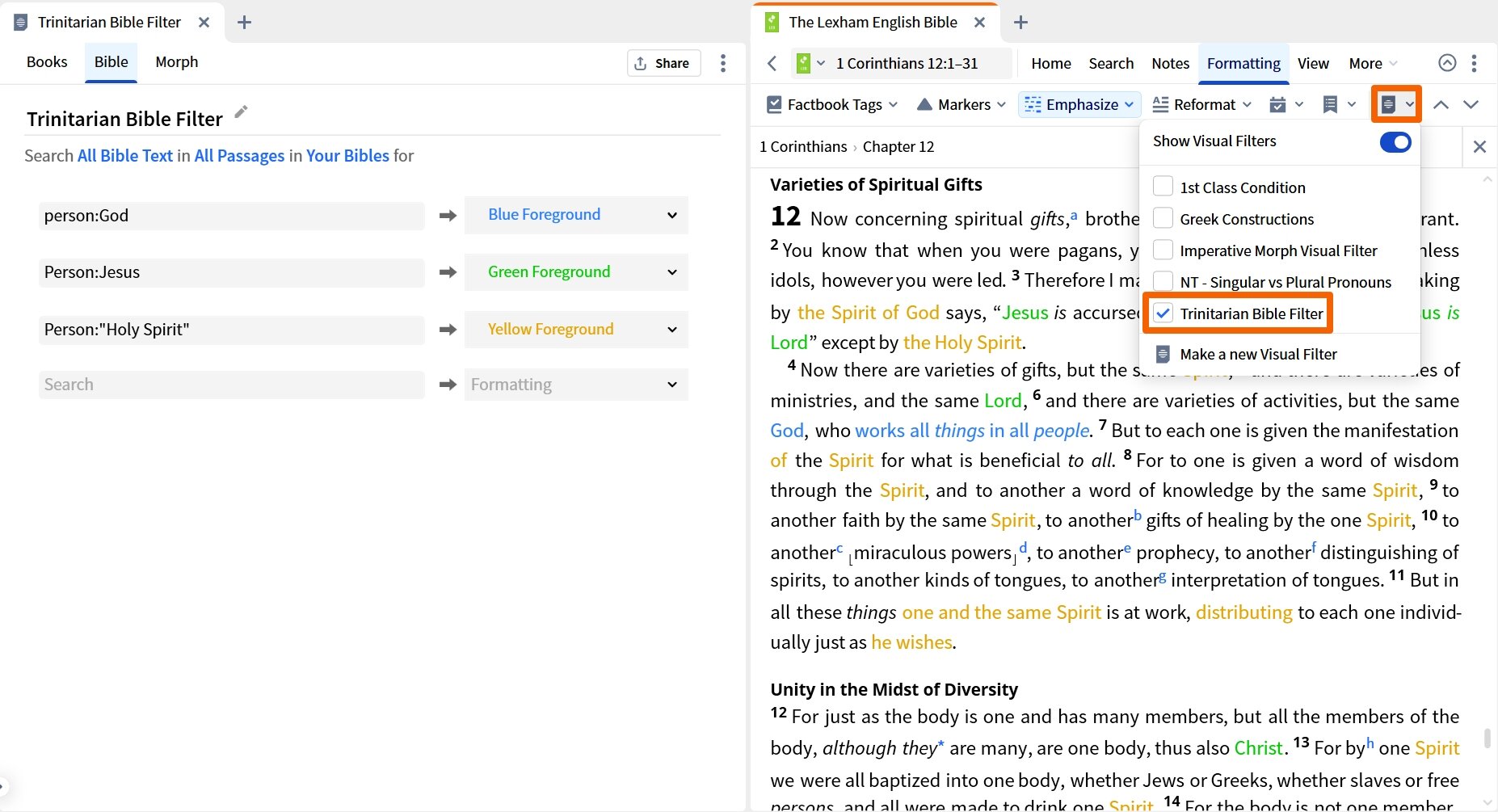Check the Greek Constructions filter
Image resolution: width=1498 pixels, height=812 pixels.
1163,218
